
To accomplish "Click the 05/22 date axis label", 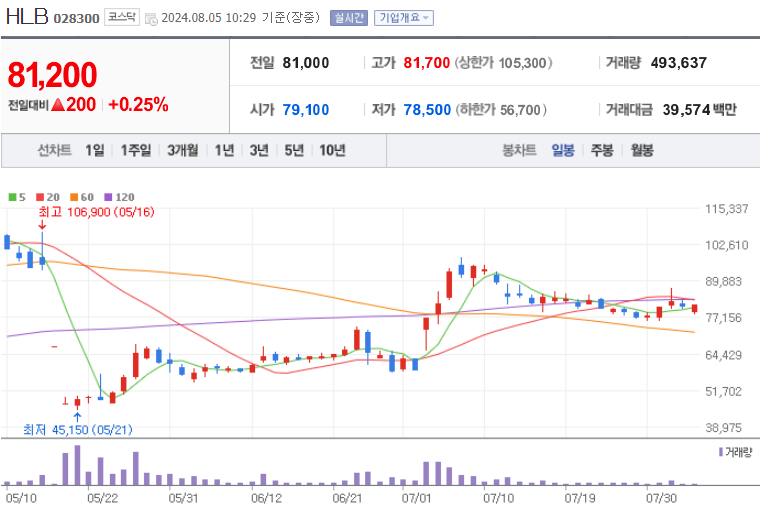I will [102, 498].
